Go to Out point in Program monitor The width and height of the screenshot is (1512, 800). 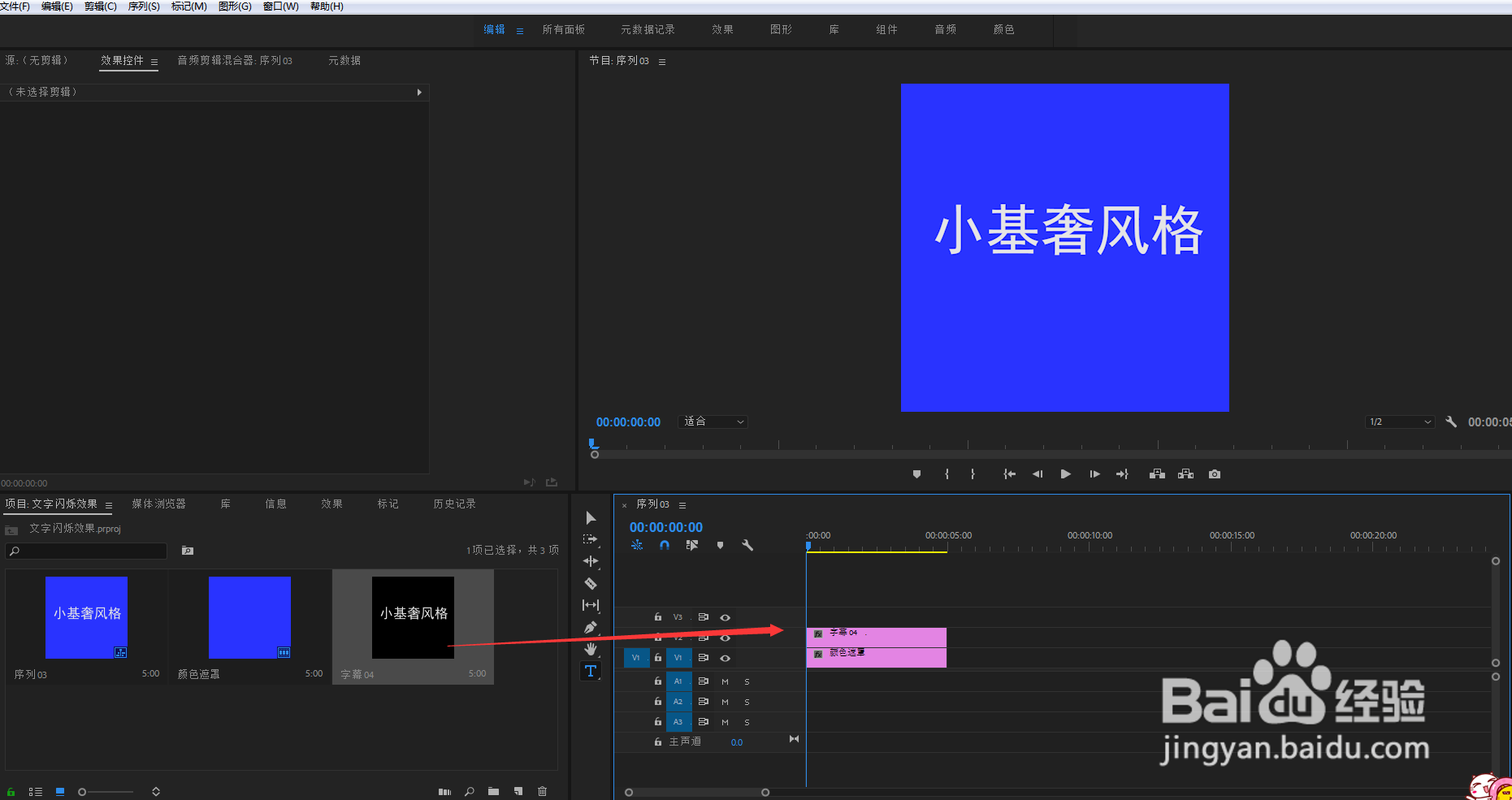point(1122,474)
